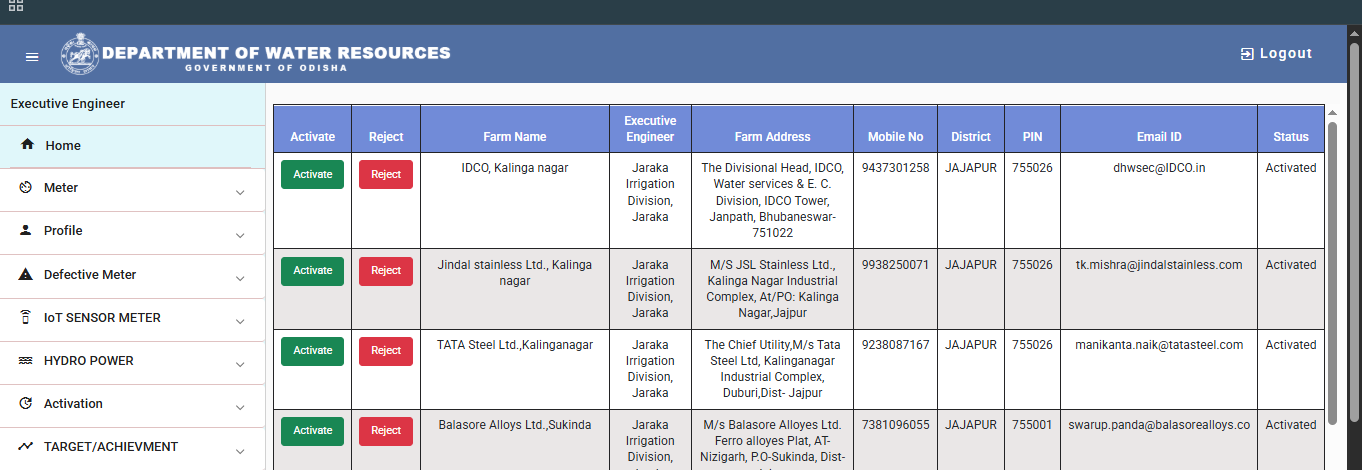Expand the IoT SENSOR METER chevron

(x=240, y=322)
